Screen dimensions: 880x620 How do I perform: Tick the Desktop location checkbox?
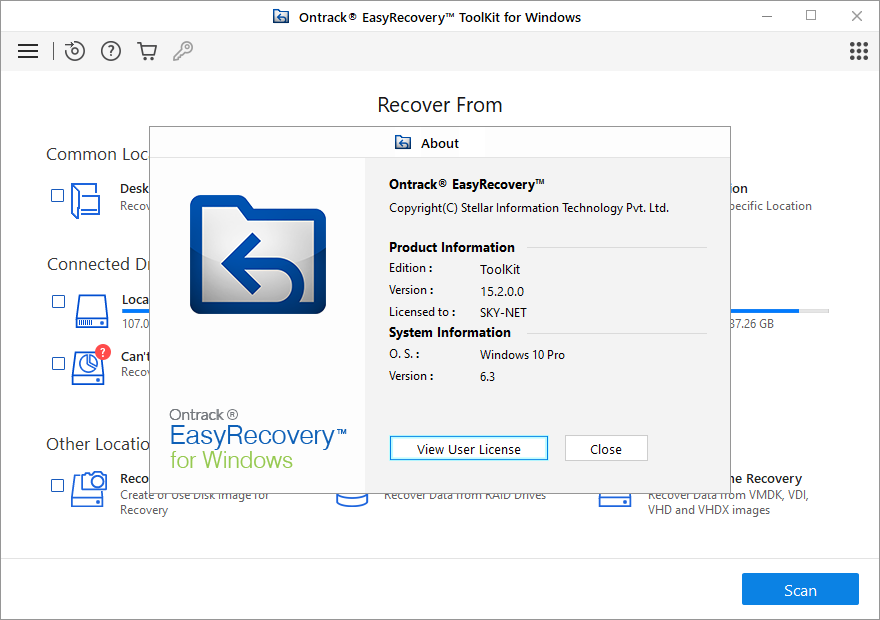57,195
